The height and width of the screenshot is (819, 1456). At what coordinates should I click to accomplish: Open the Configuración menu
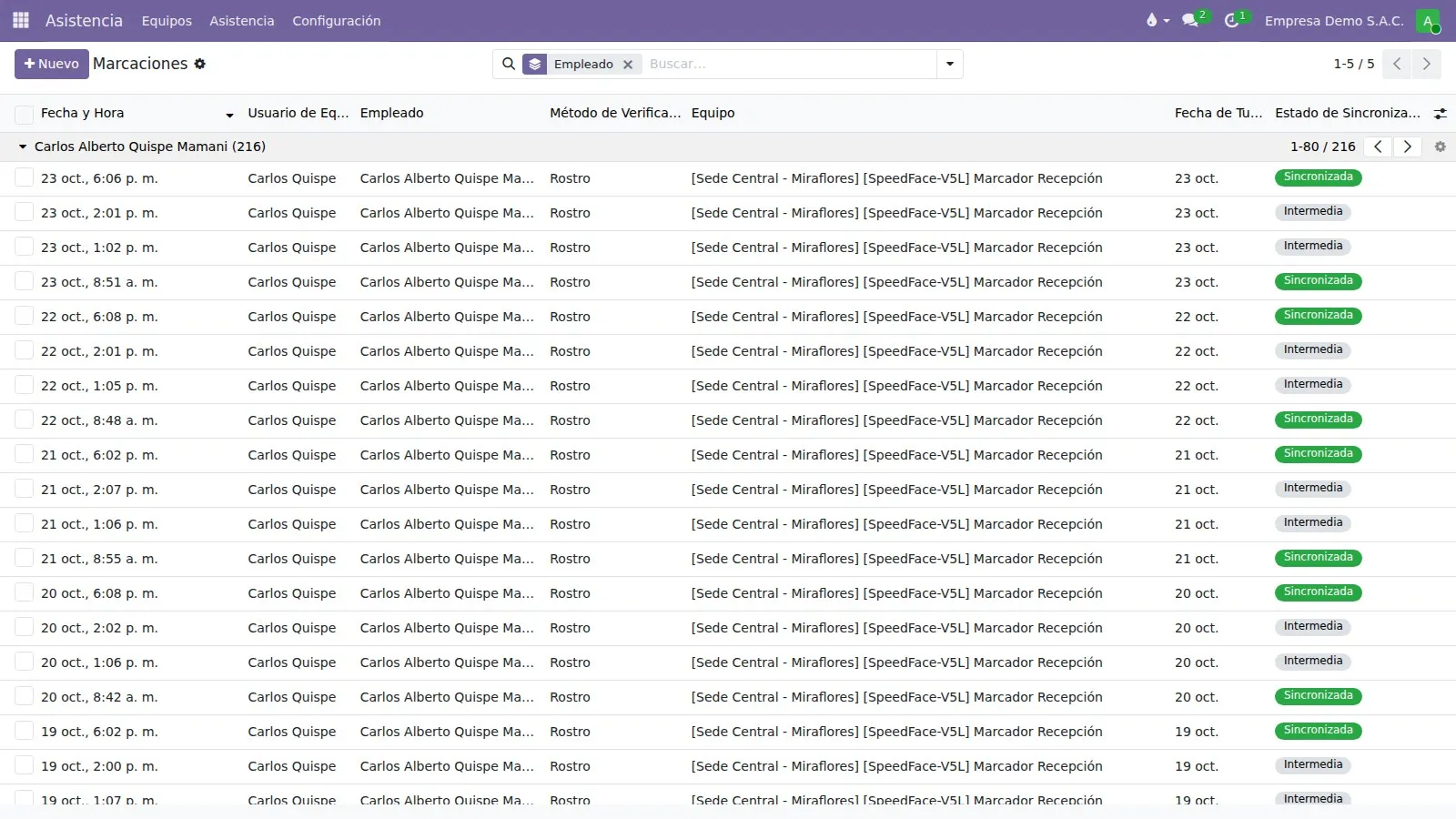coord(336,20)
